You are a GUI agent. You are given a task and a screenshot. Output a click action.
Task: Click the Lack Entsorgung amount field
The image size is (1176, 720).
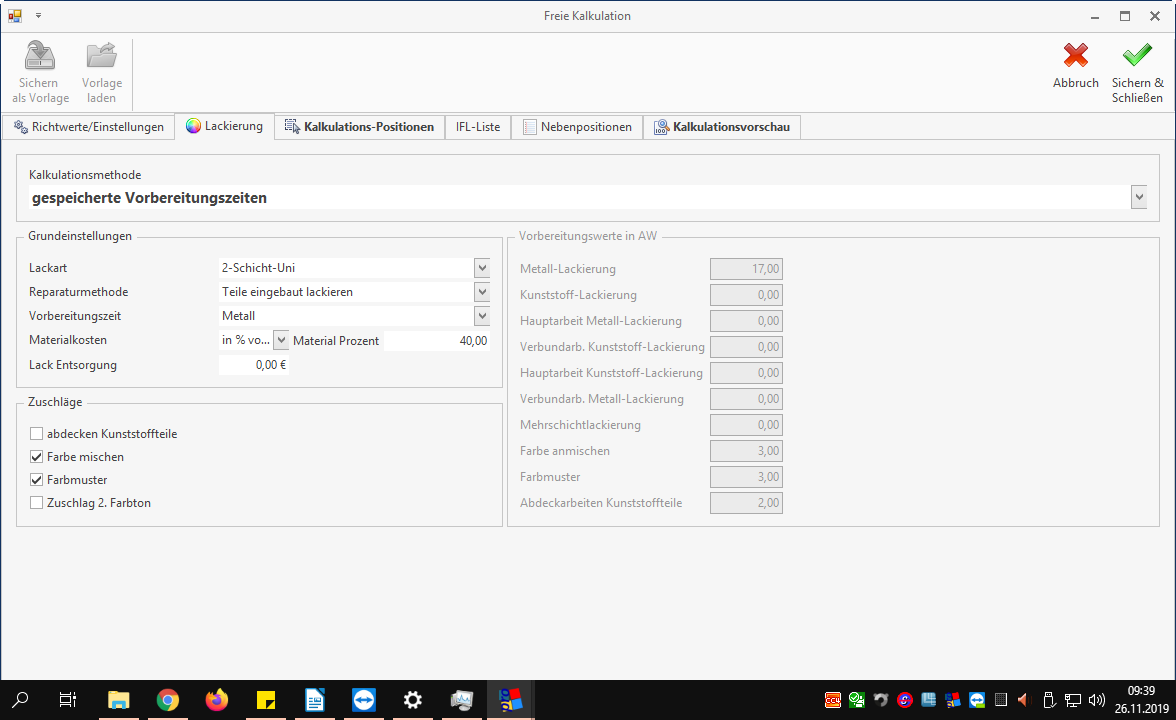tap(254, 365)
